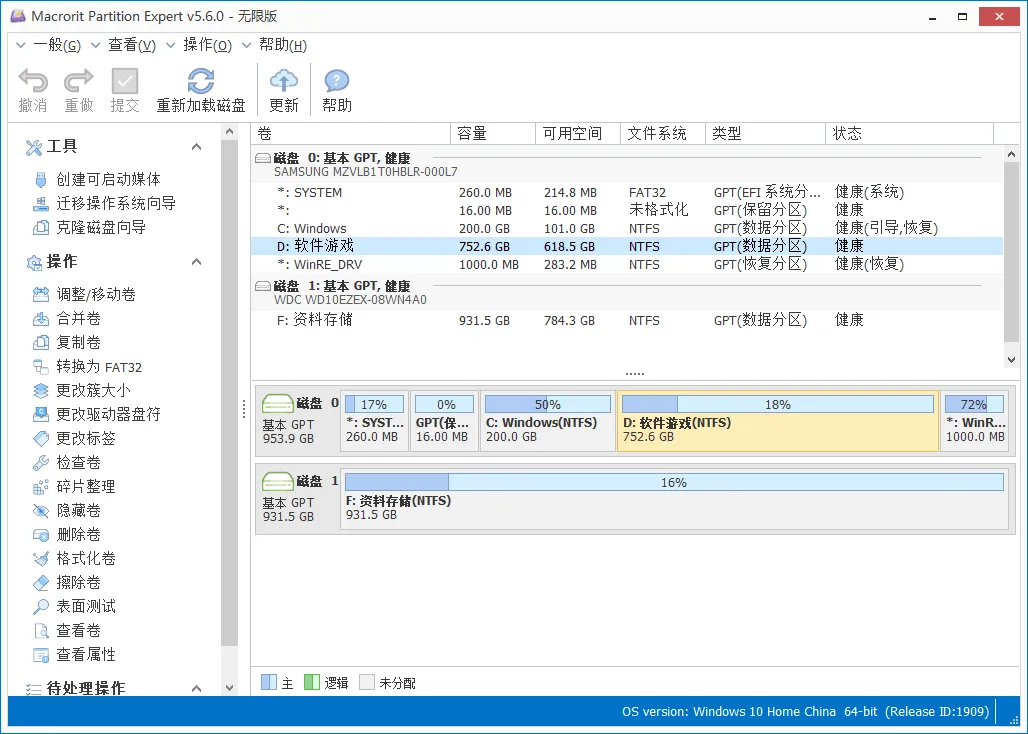Open the 创建可启动媒体 tool
Screen dimensions: 1028x734
click(80, 179)
